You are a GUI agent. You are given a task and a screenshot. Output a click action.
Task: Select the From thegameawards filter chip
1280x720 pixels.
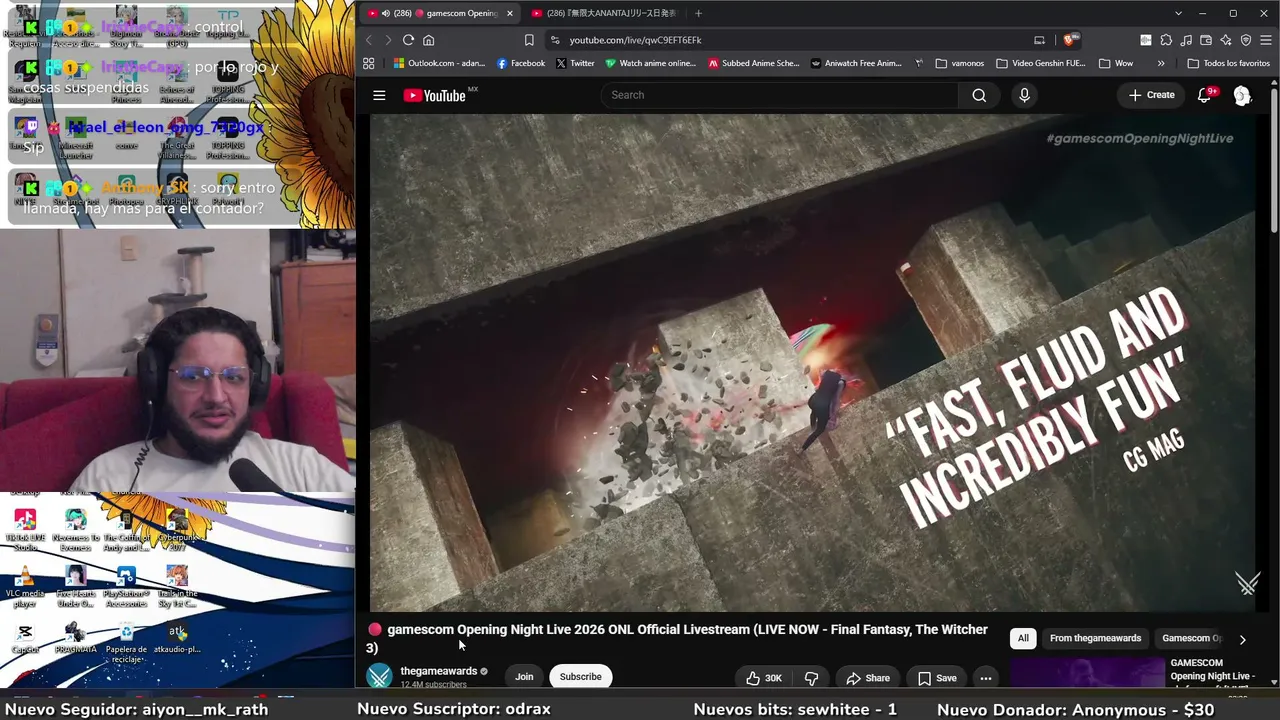[1095, 638]
